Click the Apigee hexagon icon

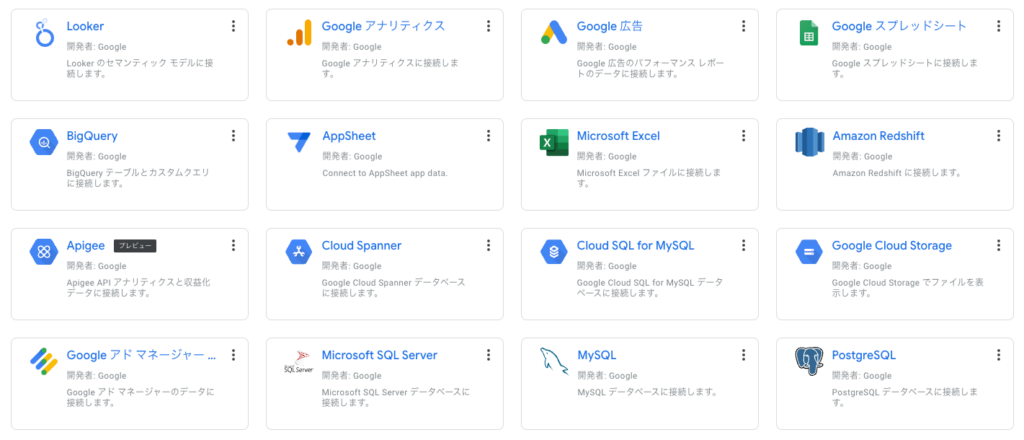[x=45, y=252]
